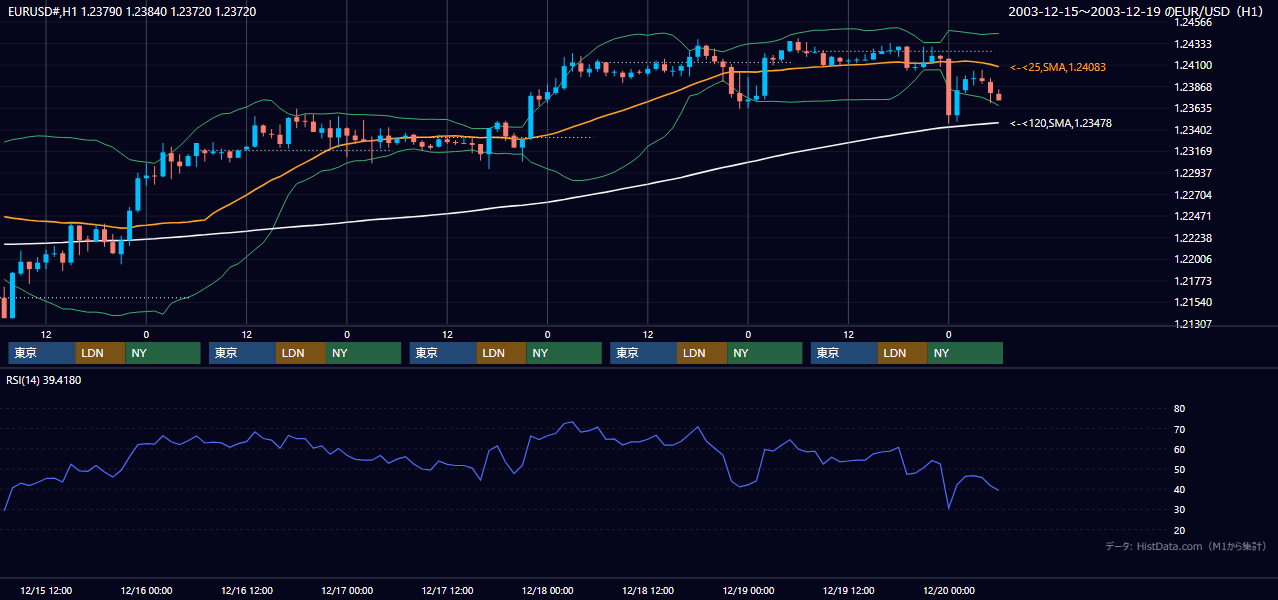Select the 120 SMA label reading 1.23478

pos(1062,123)
